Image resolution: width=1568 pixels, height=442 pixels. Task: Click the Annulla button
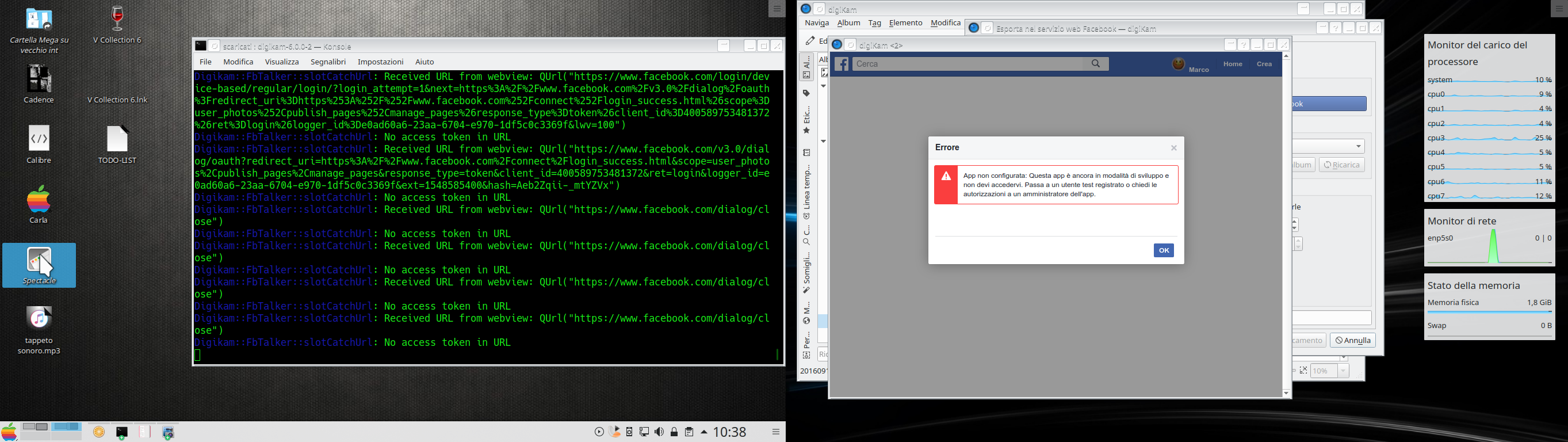click(x=1352, y=340)
